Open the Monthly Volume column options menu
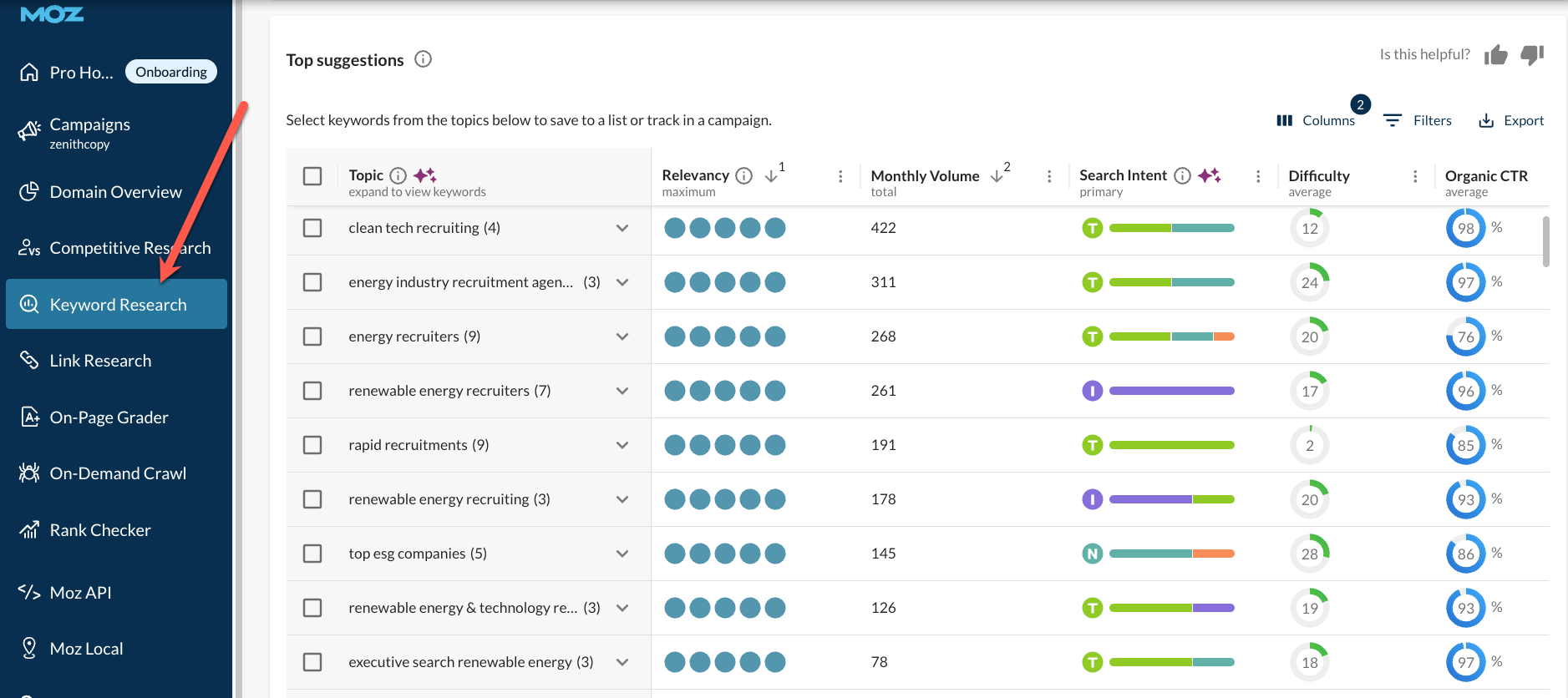The width and height of the screenshot is (1568, 698). [x=1049, y=176]
